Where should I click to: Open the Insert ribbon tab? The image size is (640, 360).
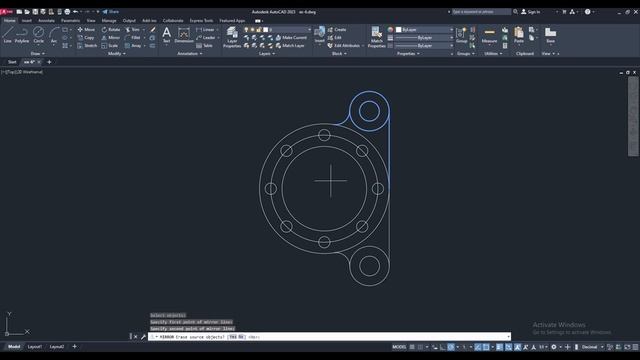pyautogui.click(x=27, y=20)
